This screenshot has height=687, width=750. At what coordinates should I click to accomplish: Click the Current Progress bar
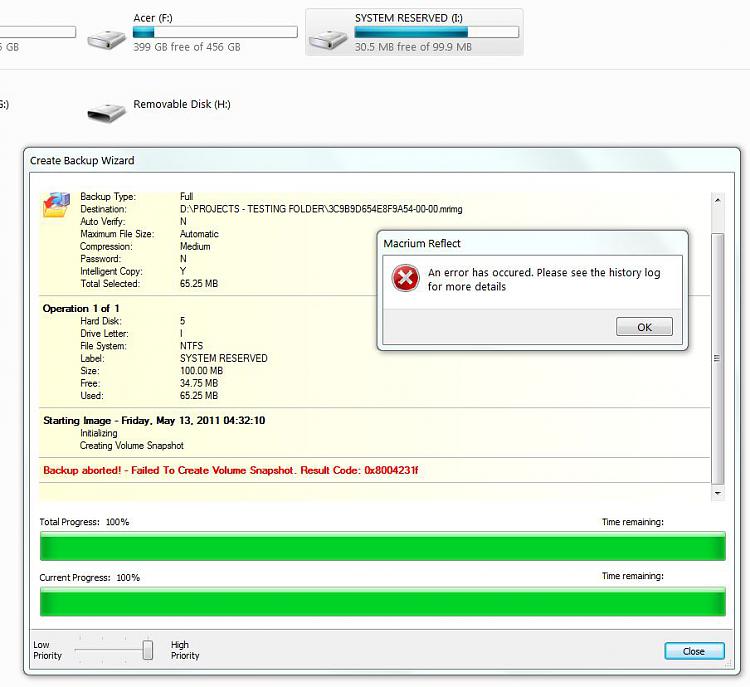pyautogui.click(x=383, y=601)
